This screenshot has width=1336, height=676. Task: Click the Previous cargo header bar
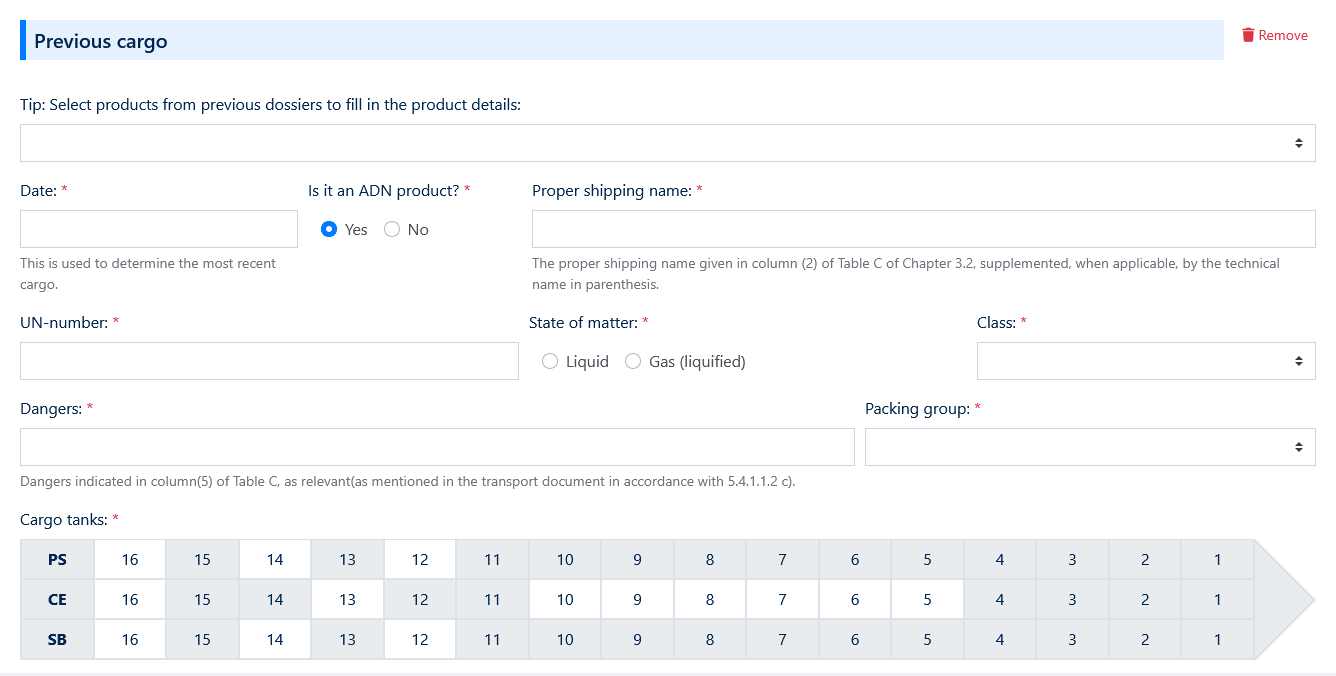[x=620, y=40]
